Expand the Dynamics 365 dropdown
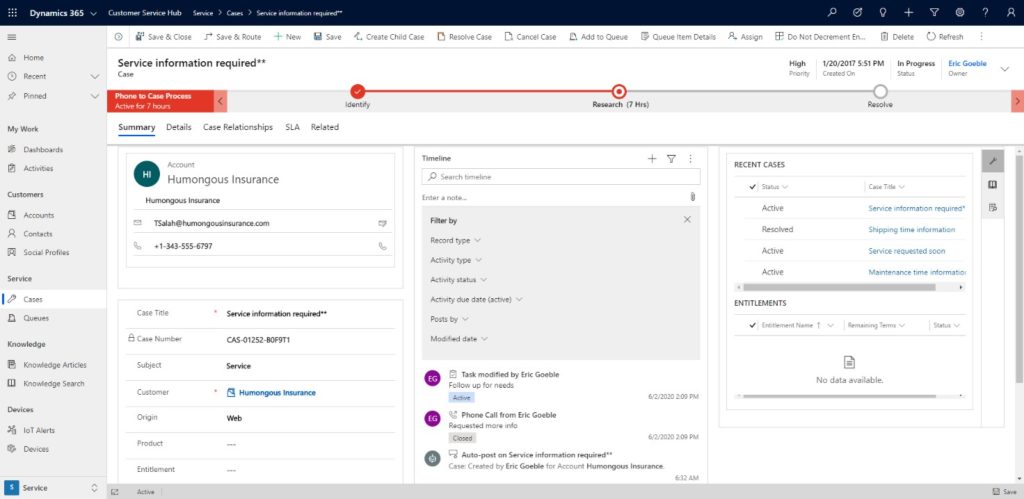The image size is (1024, 499). (93, 13)
